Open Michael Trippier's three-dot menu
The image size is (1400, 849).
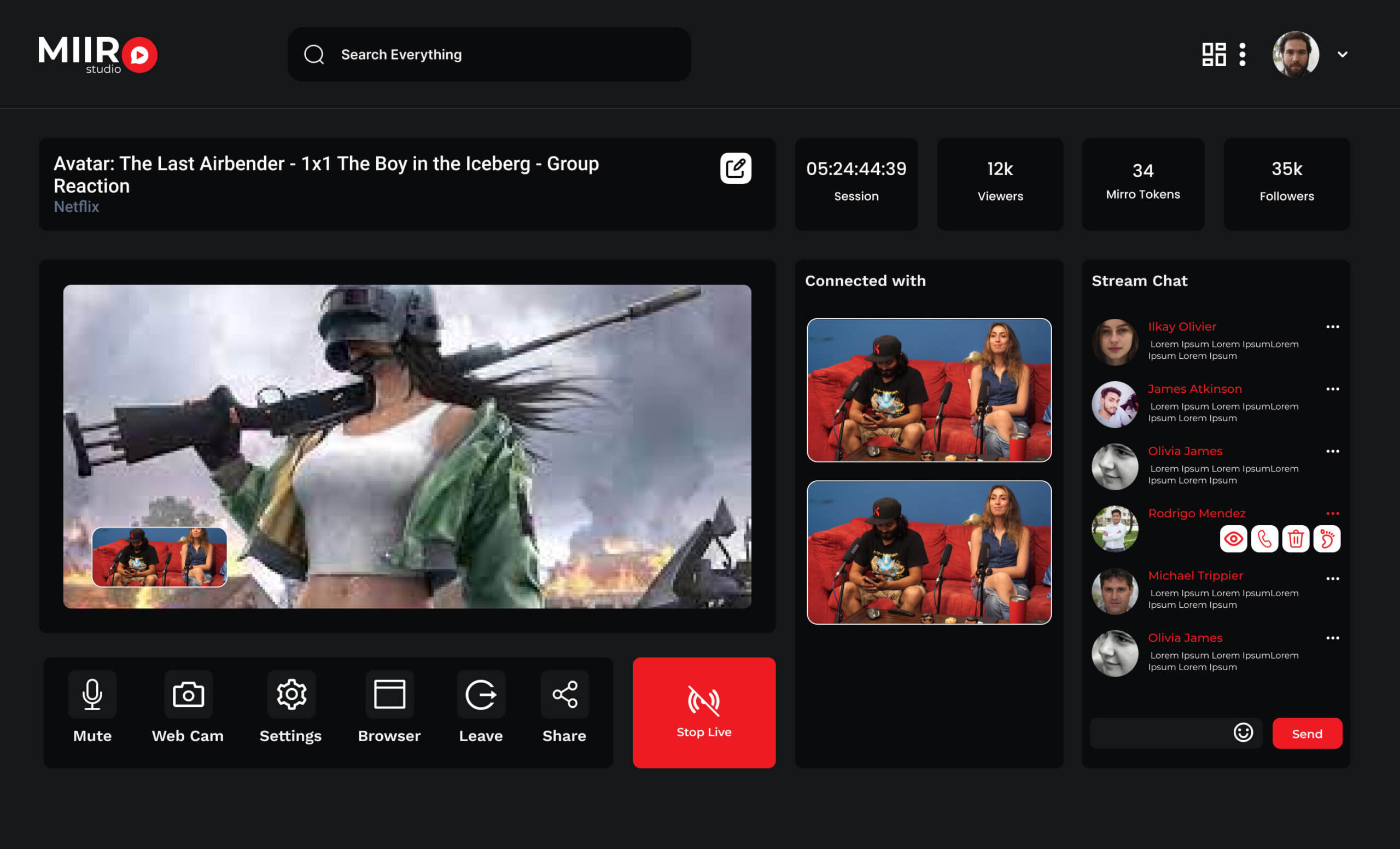point(1332,579)
